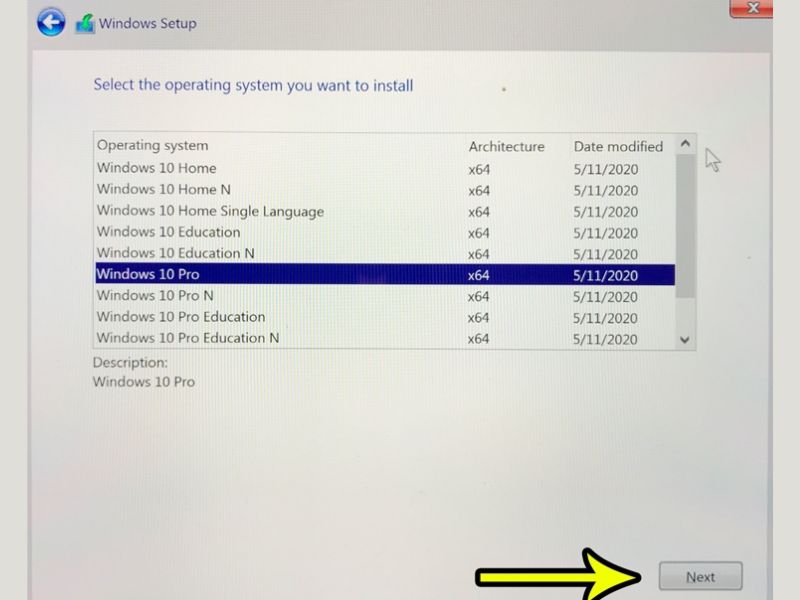Click the Description label below the list
The image size is (800, 600).
[x=130, y=363]
